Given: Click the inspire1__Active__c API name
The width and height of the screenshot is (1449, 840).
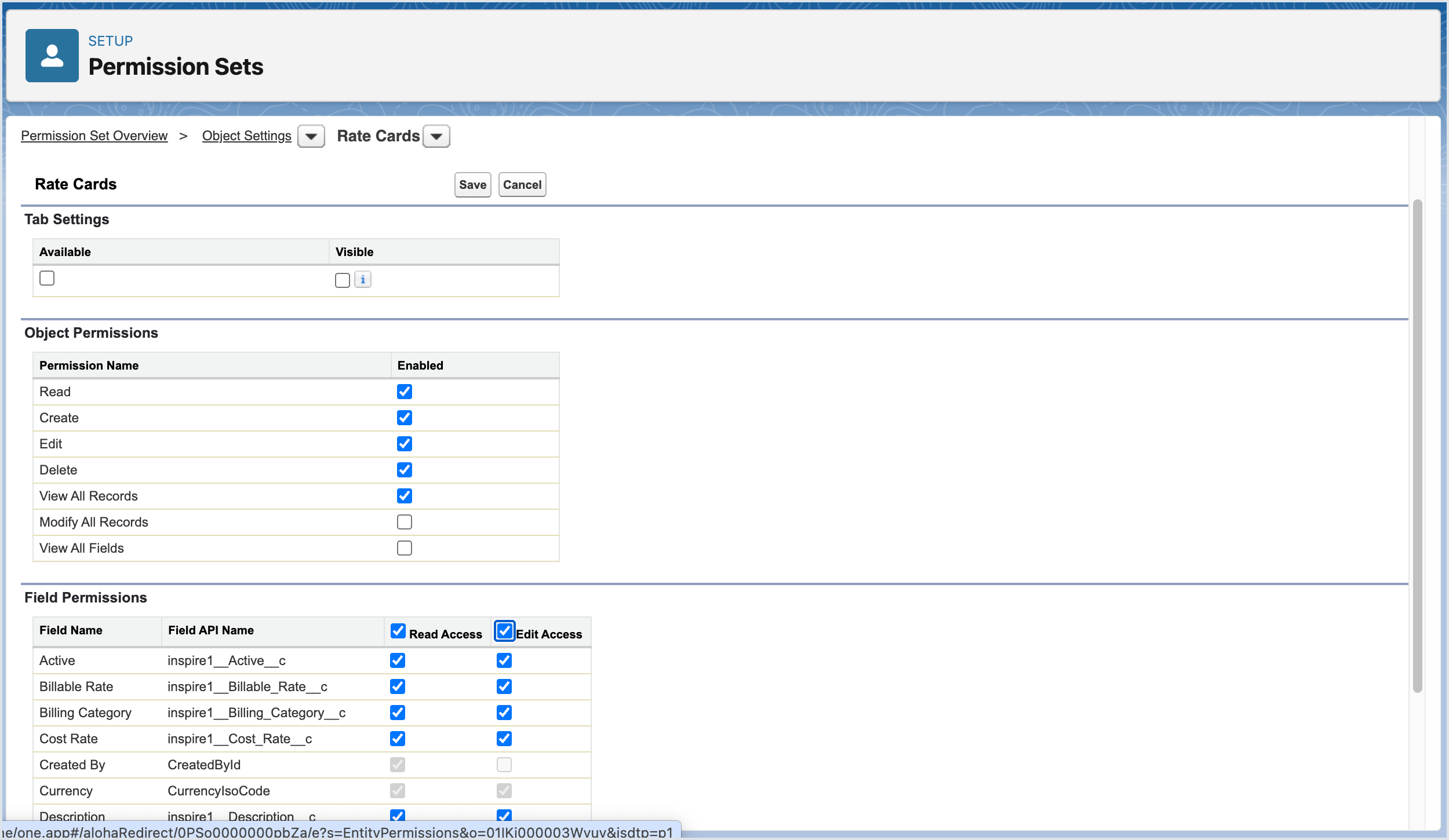Looking at the screenshot, I should 227,660.
